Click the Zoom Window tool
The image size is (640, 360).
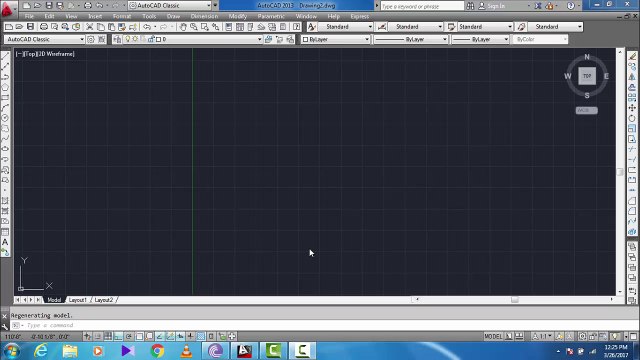click(x=205, y=27)
